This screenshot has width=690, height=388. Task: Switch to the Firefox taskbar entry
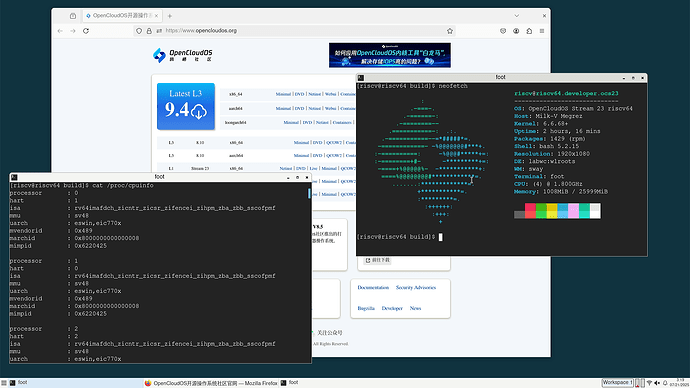211,383
